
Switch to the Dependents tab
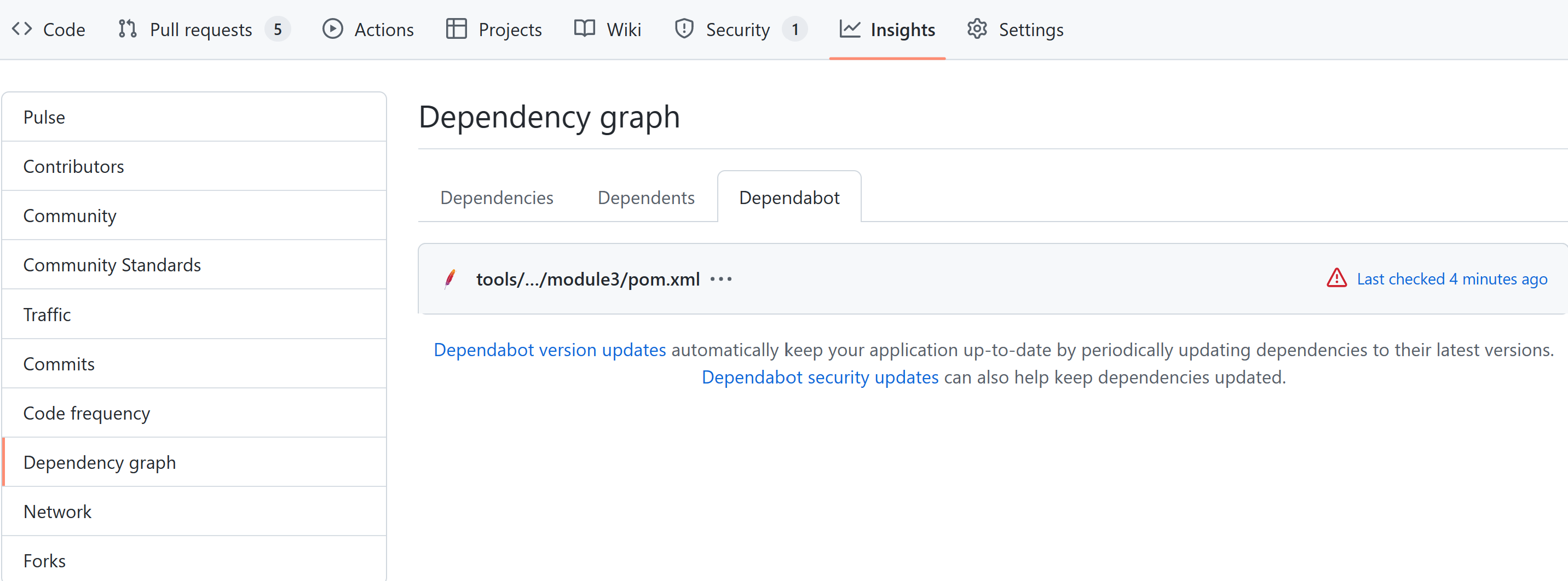pyautogui.click(x=646, y=197)
